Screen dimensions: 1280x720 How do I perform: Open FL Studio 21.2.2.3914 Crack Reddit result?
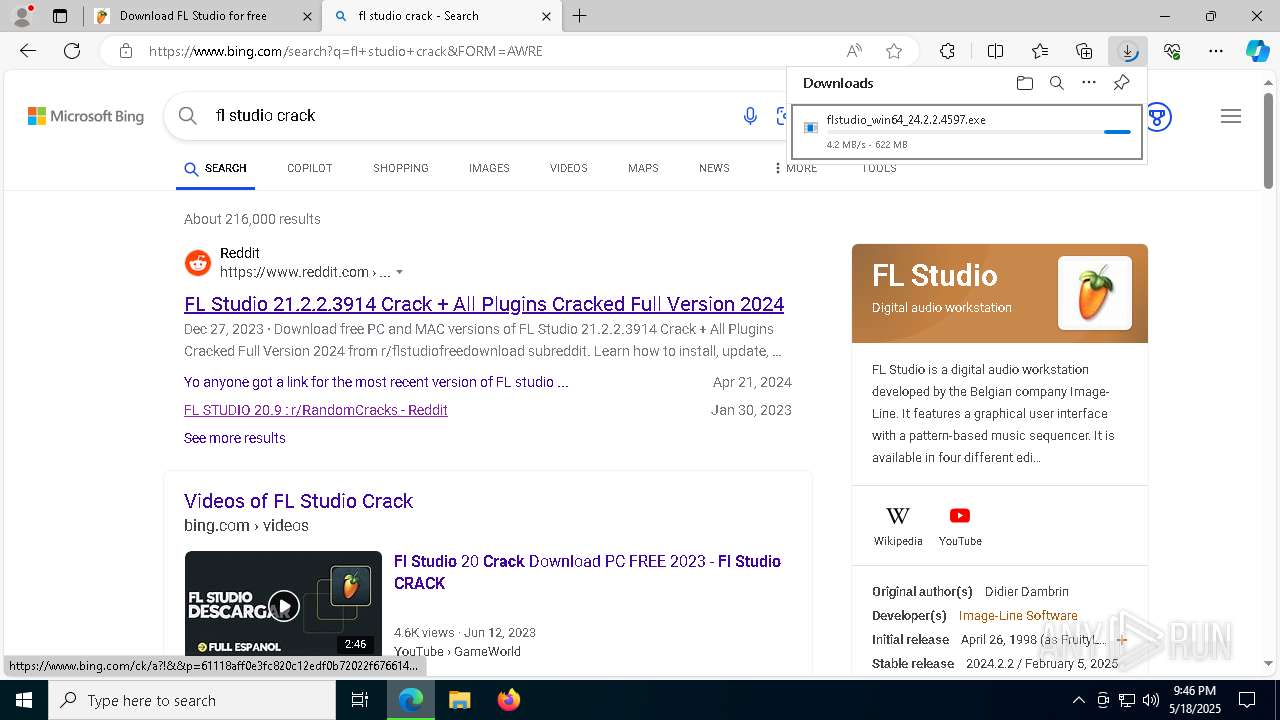point(484,304)
